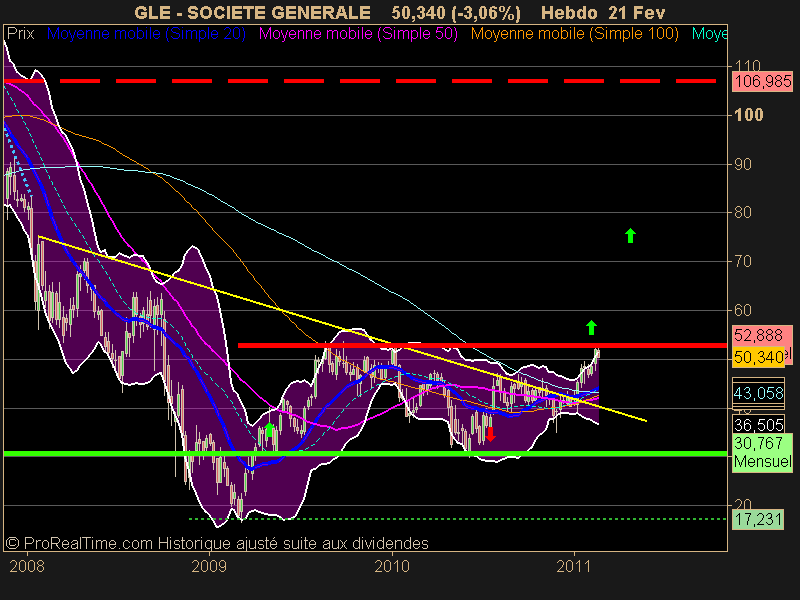This screenshot has width=800, height=600.
Task: Click the 'Prix' legend label
Action: 20,34
